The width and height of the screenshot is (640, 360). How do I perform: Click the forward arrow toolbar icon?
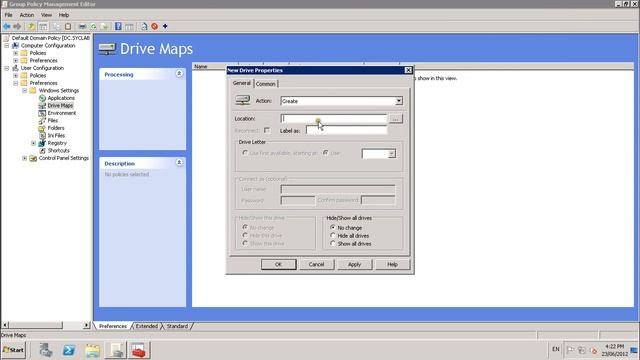coord(17,27)
